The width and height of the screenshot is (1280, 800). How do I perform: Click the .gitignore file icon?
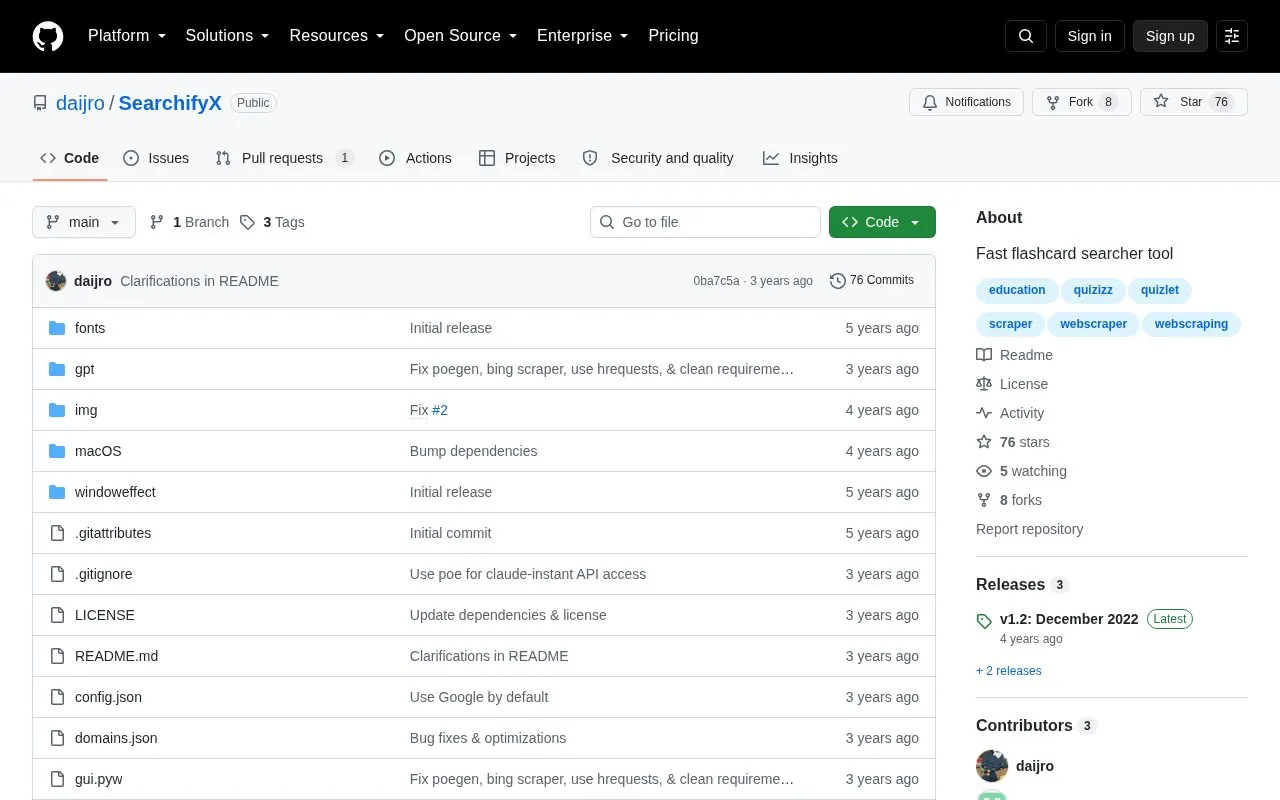pyautogui.click(x=57, y=574)
